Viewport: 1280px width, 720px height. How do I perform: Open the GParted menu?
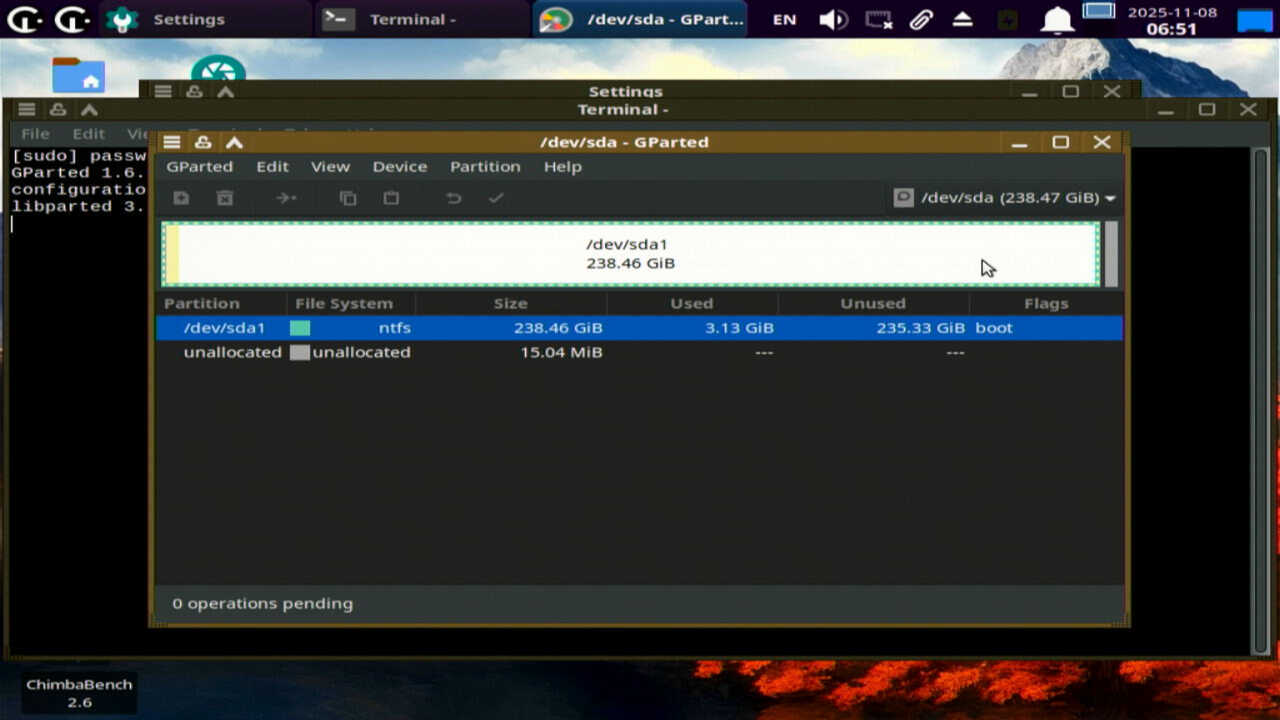click(199, 167)
